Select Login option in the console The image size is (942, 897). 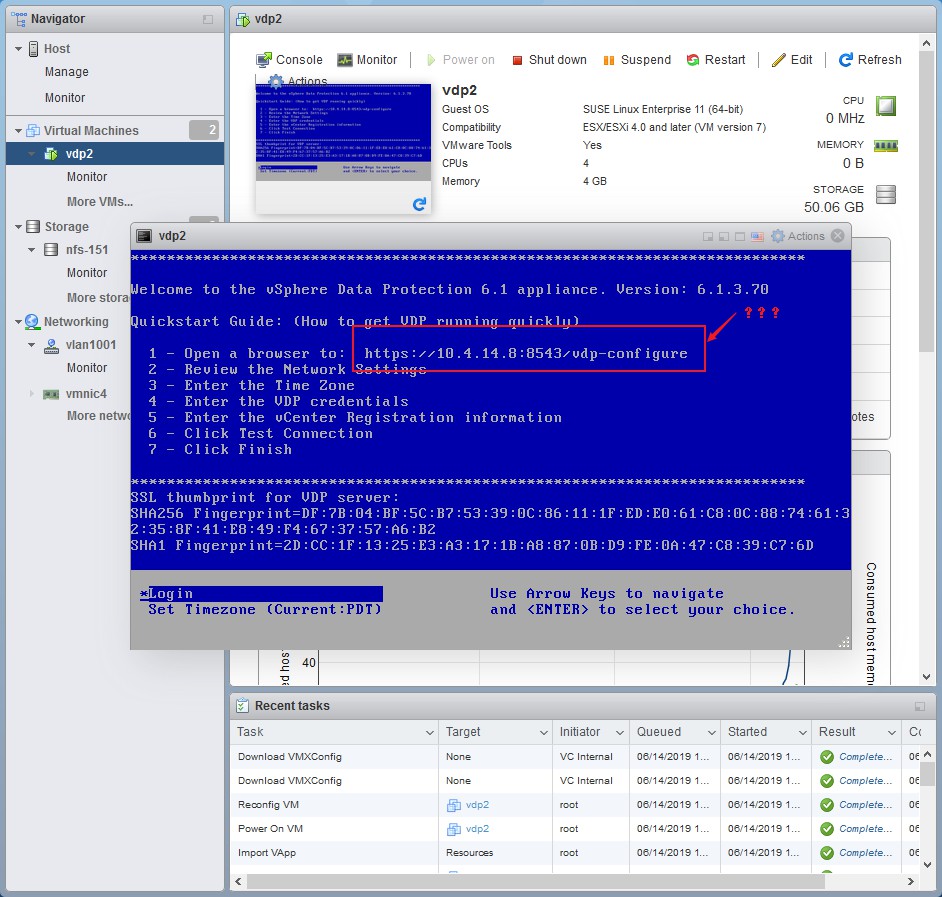[x=261, y=594]
